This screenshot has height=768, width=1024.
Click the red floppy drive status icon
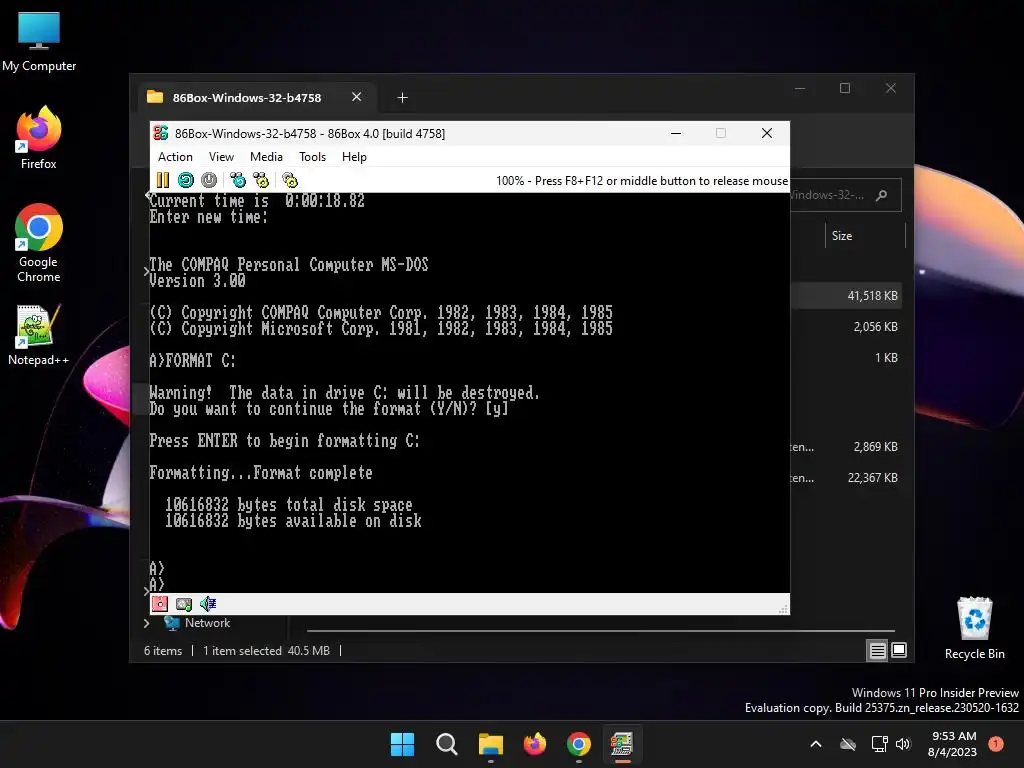[160, 604]
